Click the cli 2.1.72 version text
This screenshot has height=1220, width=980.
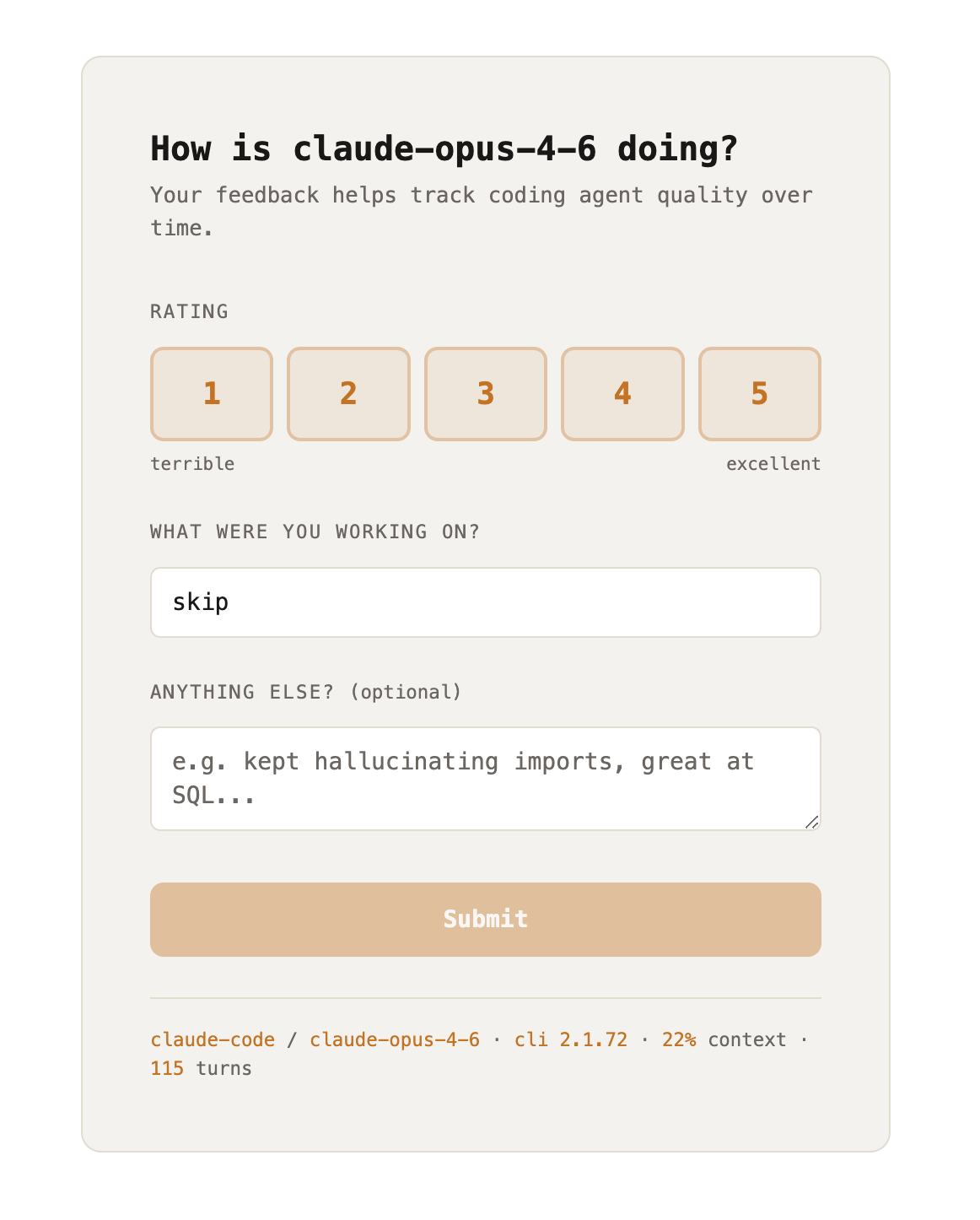569,1039
